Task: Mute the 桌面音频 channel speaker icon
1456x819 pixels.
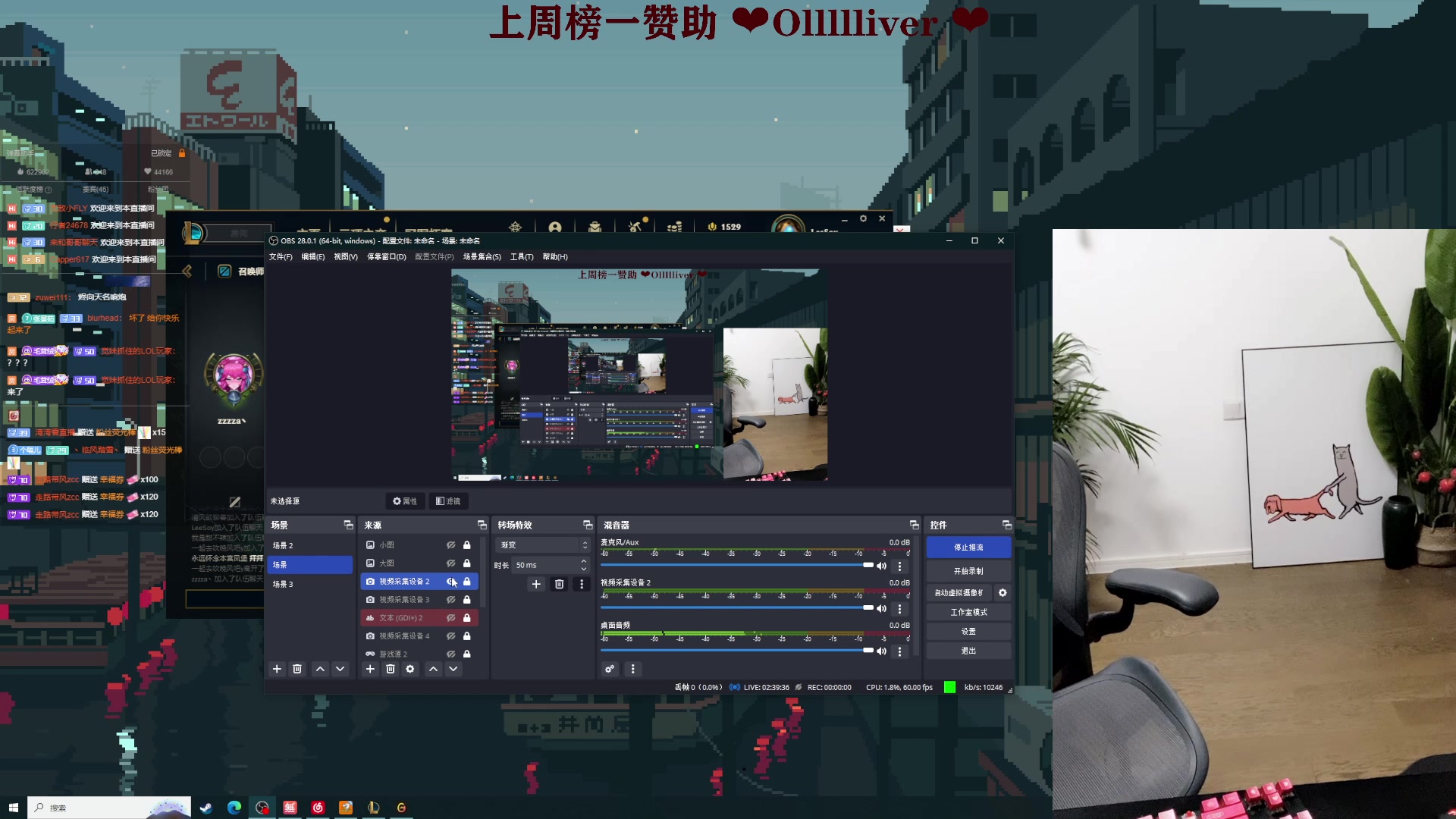Action: tap(881, 651)
